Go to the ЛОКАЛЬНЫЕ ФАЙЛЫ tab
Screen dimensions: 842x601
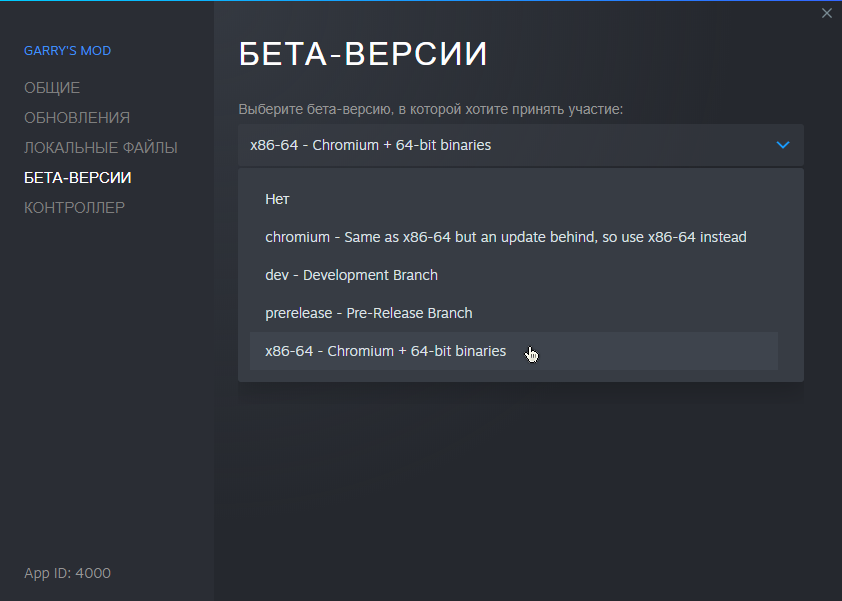click(101, 148)
